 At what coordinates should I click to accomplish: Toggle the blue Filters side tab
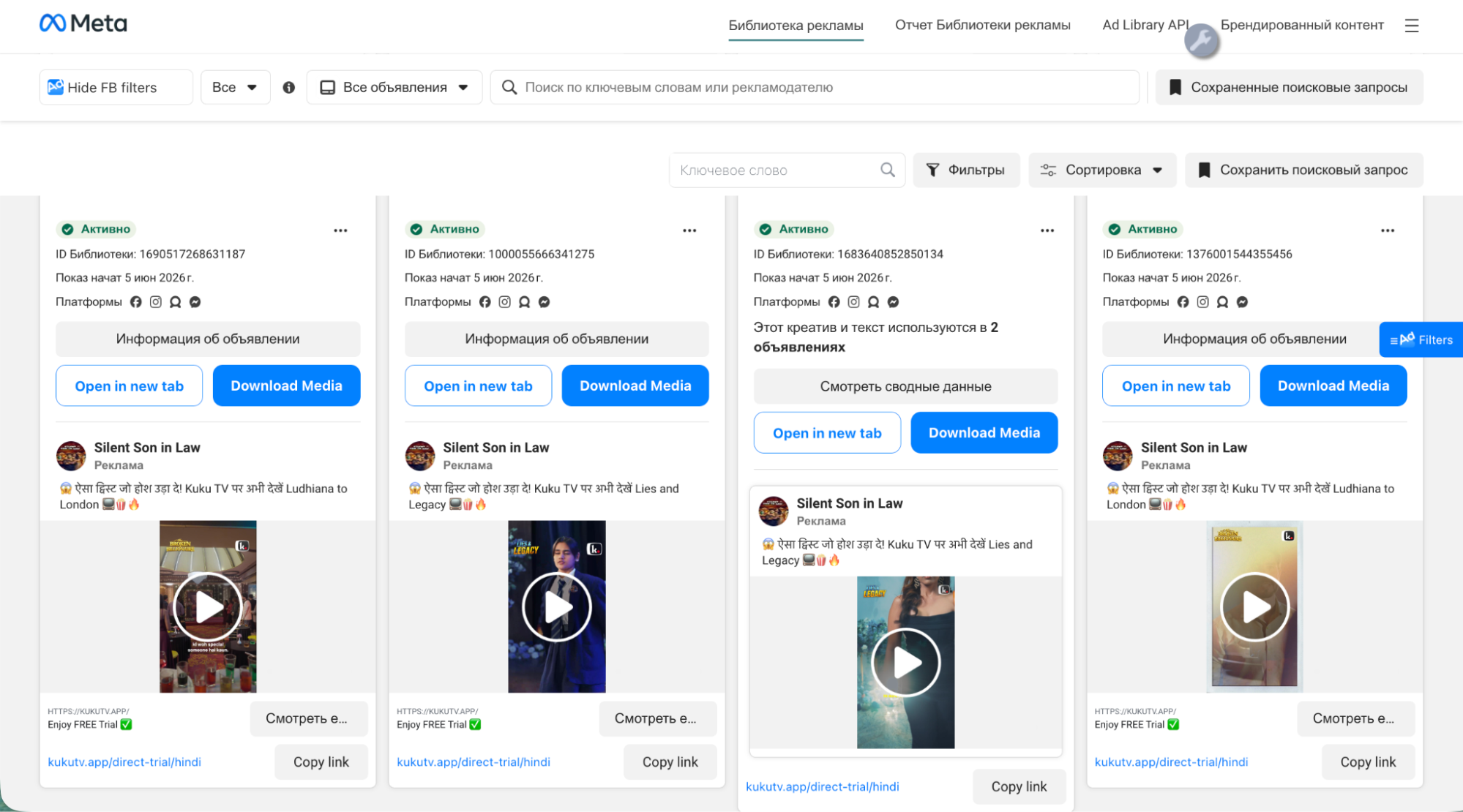point(1421,339)
